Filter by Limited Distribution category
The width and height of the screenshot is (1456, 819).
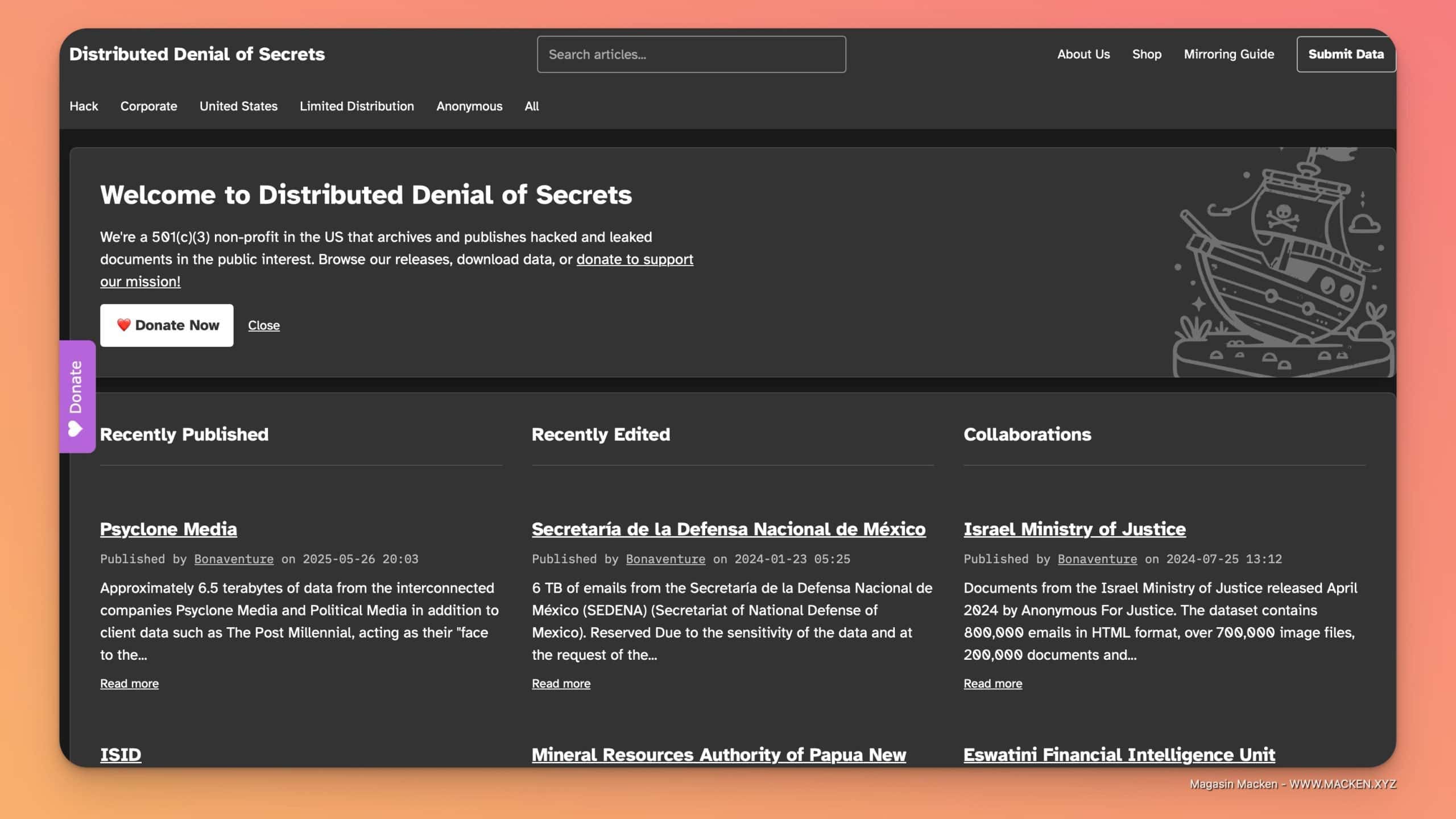357,106
